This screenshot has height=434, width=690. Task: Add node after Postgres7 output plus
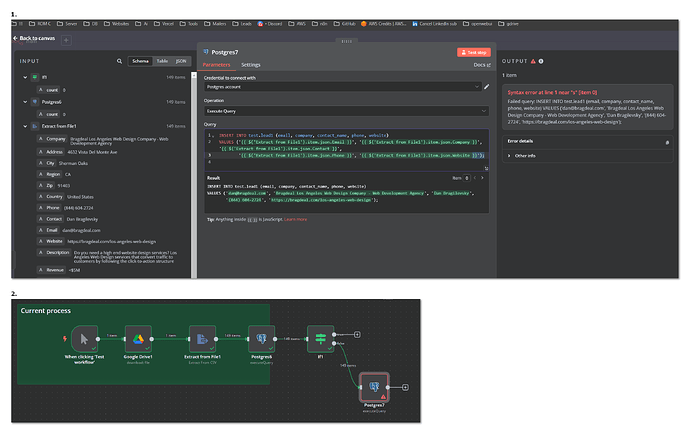tap(405, 387)
